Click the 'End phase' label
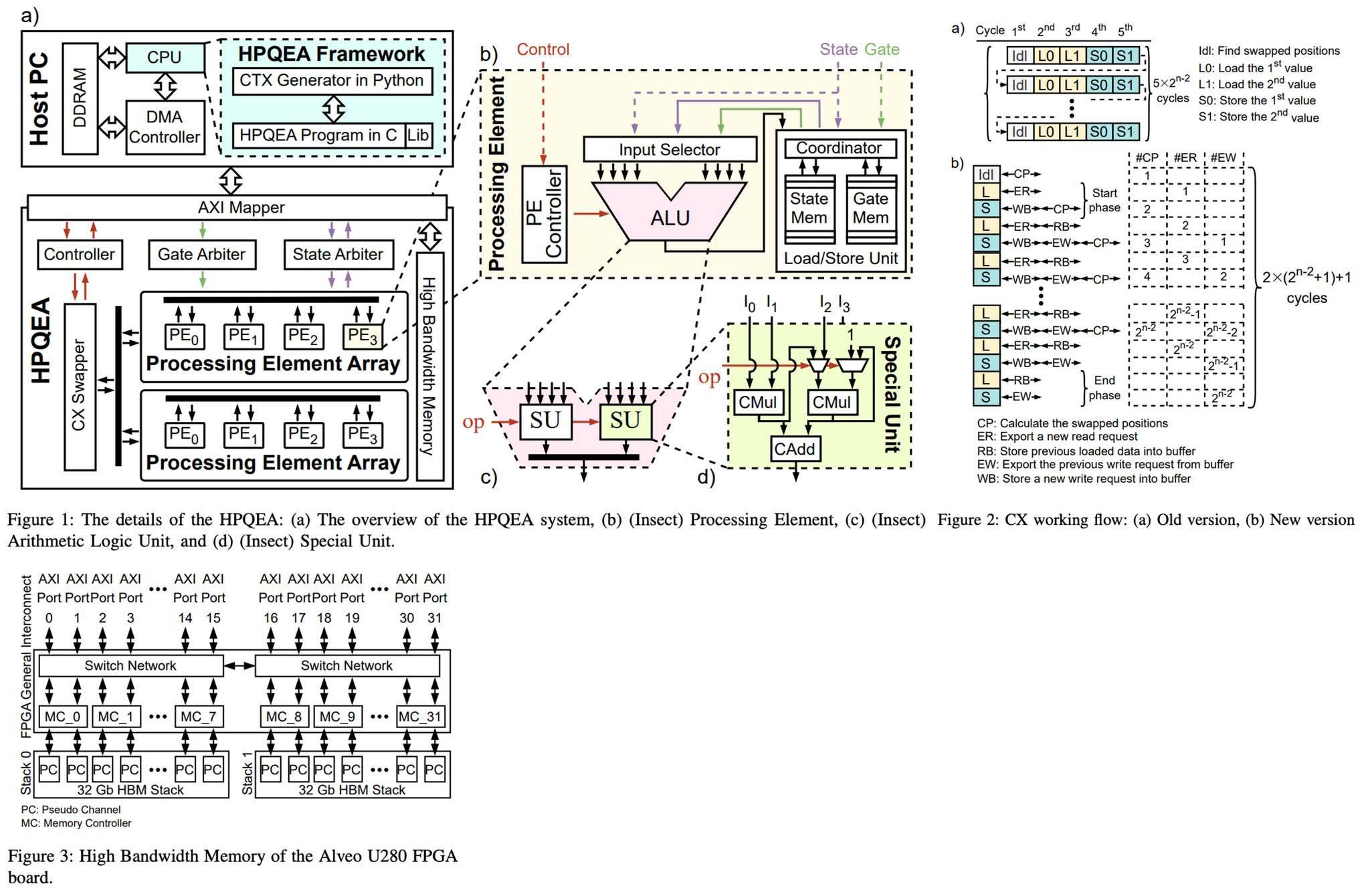Screen dimensions: 1370x896 click(1104, 388)
